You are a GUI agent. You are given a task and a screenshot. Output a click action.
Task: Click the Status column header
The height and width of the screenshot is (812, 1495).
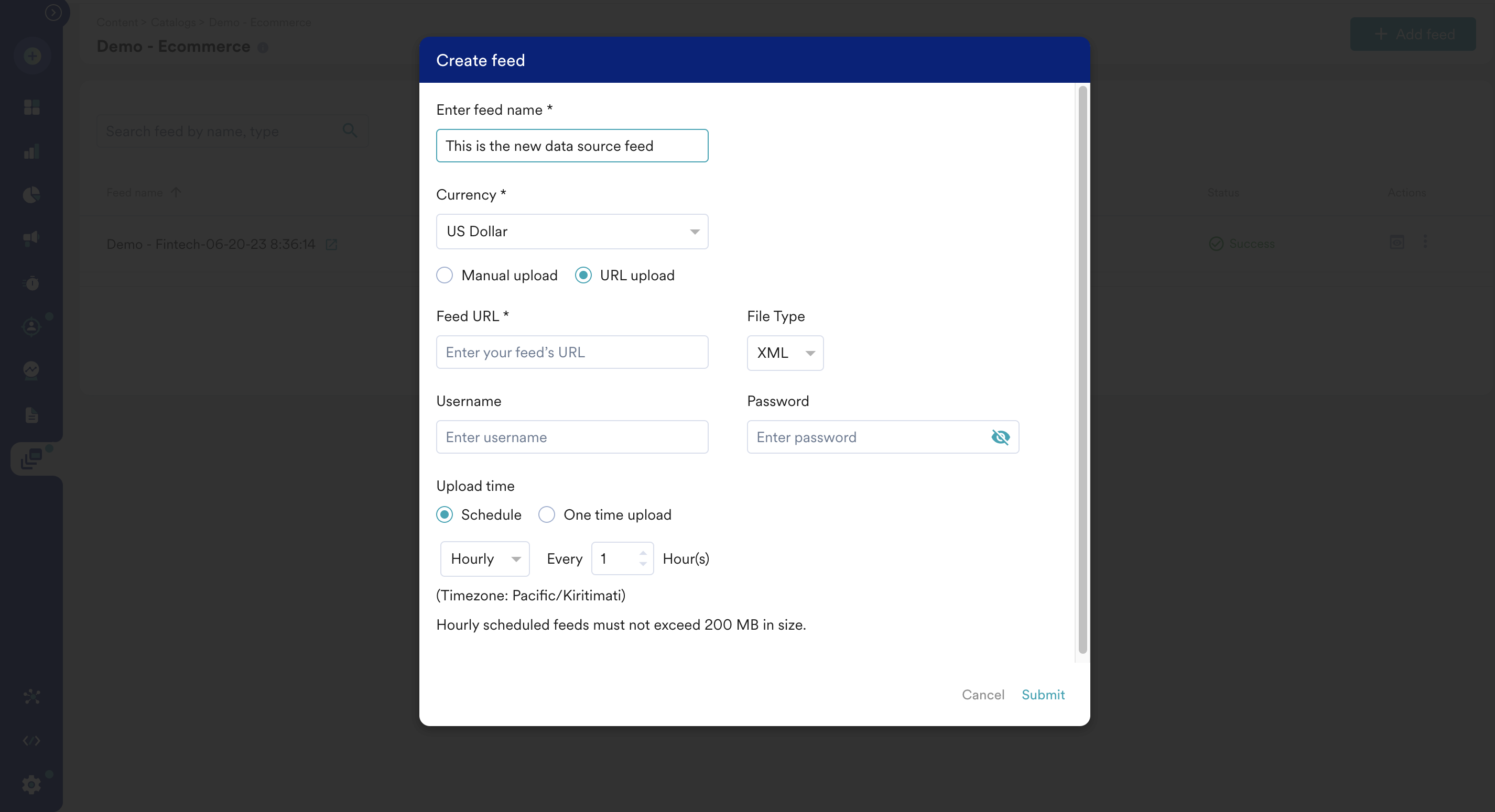tap(1223, 193)
